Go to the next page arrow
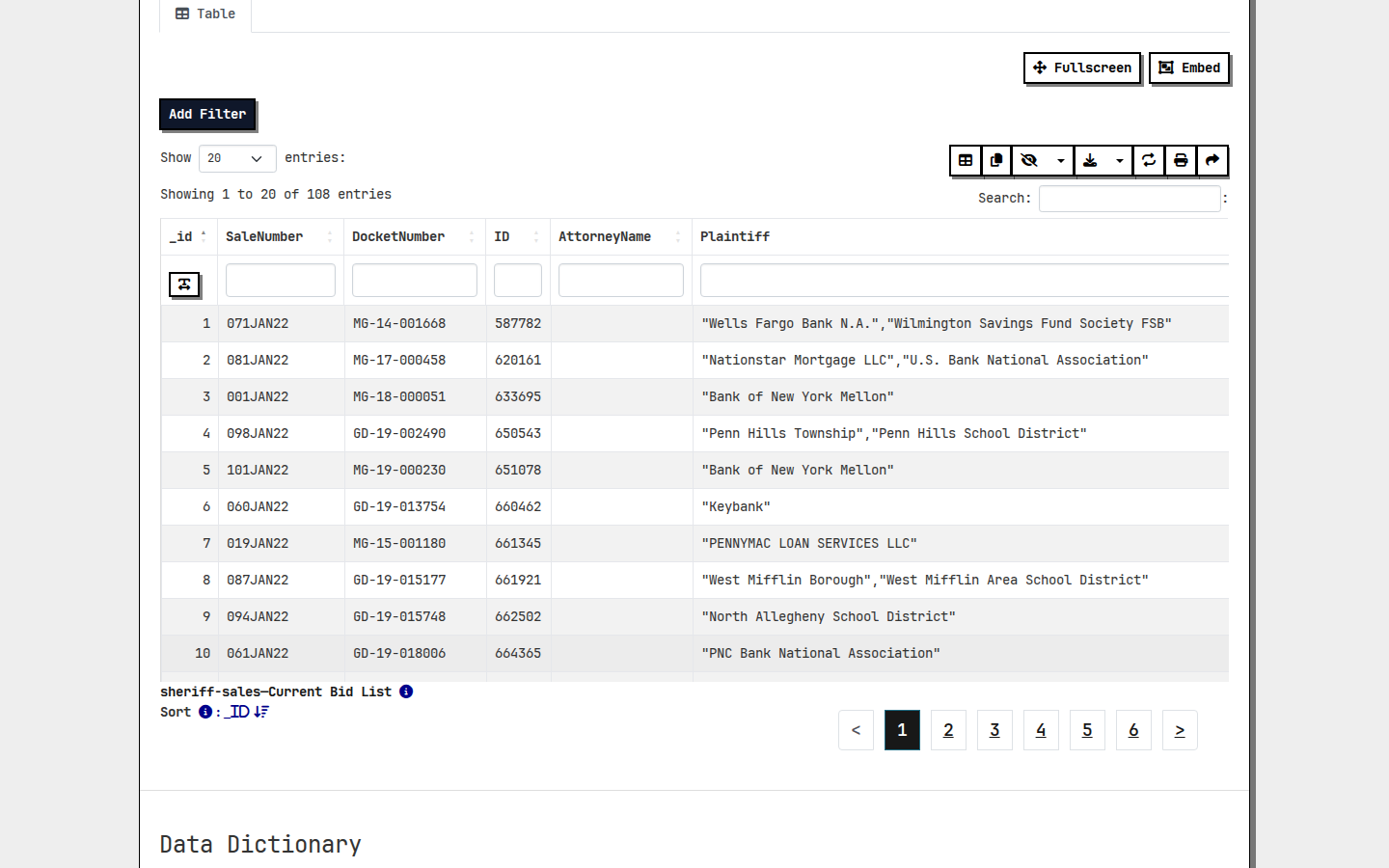Viewport: 1389px width, 868px height. click(1180, 730)
